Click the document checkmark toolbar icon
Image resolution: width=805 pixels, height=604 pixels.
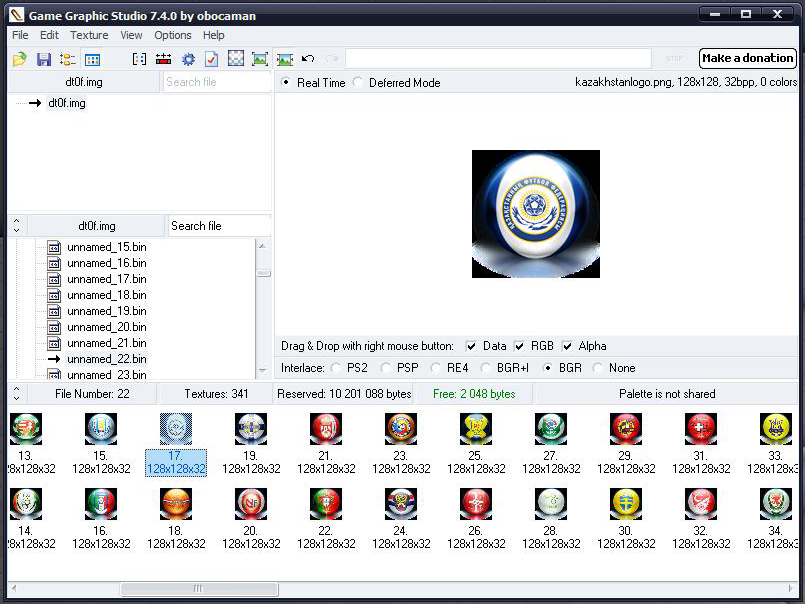click(x=212, y=59)
